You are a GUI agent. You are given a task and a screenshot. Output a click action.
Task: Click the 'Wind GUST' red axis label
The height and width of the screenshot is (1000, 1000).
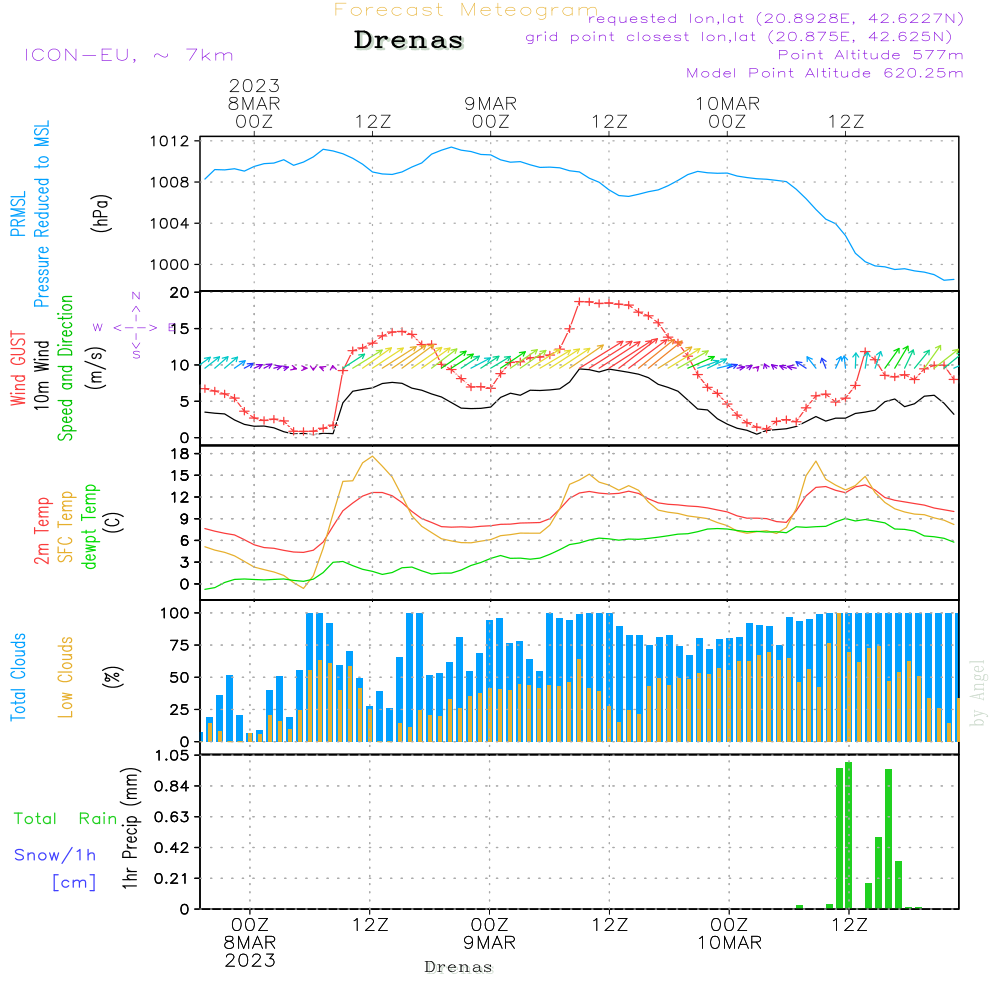tap(18, 369)
